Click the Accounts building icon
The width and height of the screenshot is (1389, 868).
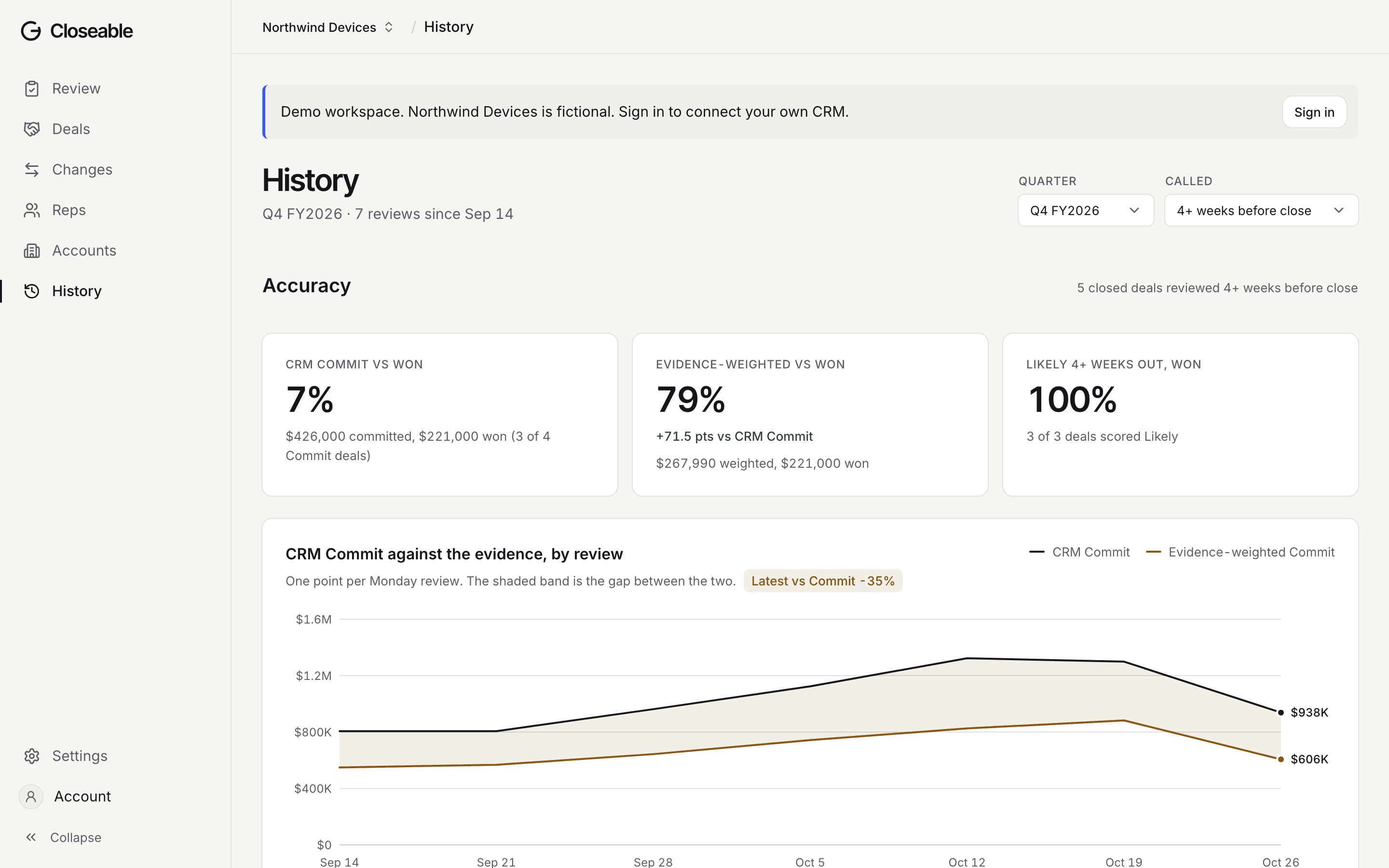[x=31, y=251]
